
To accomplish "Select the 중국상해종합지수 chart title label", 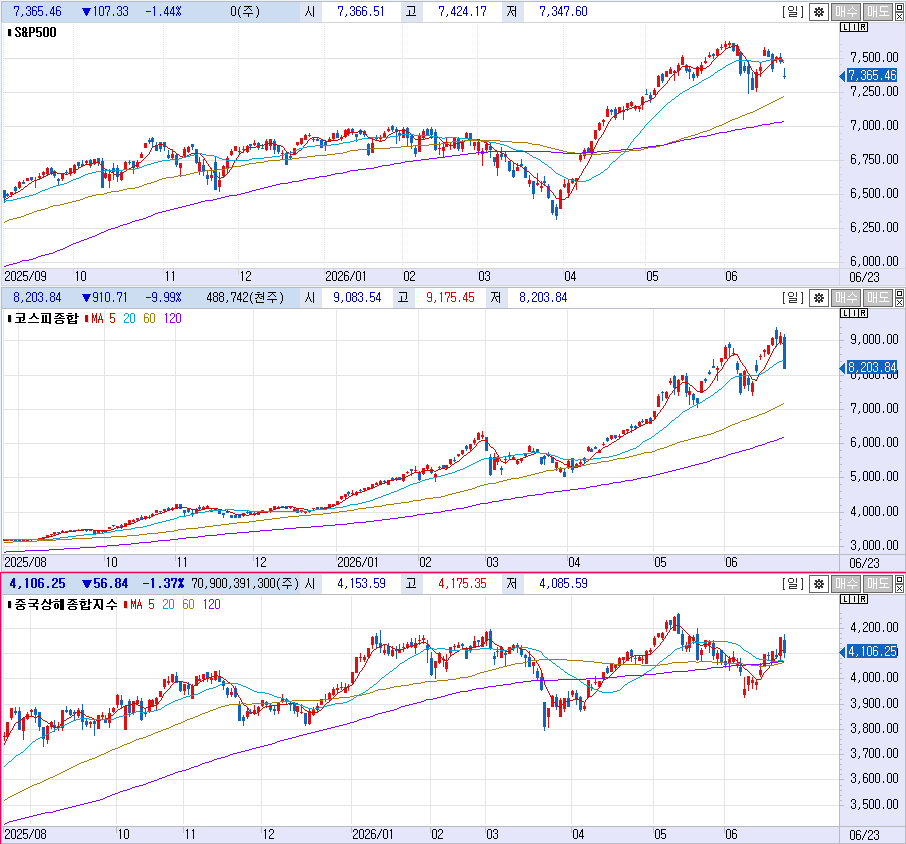I will tap(65, 604).
